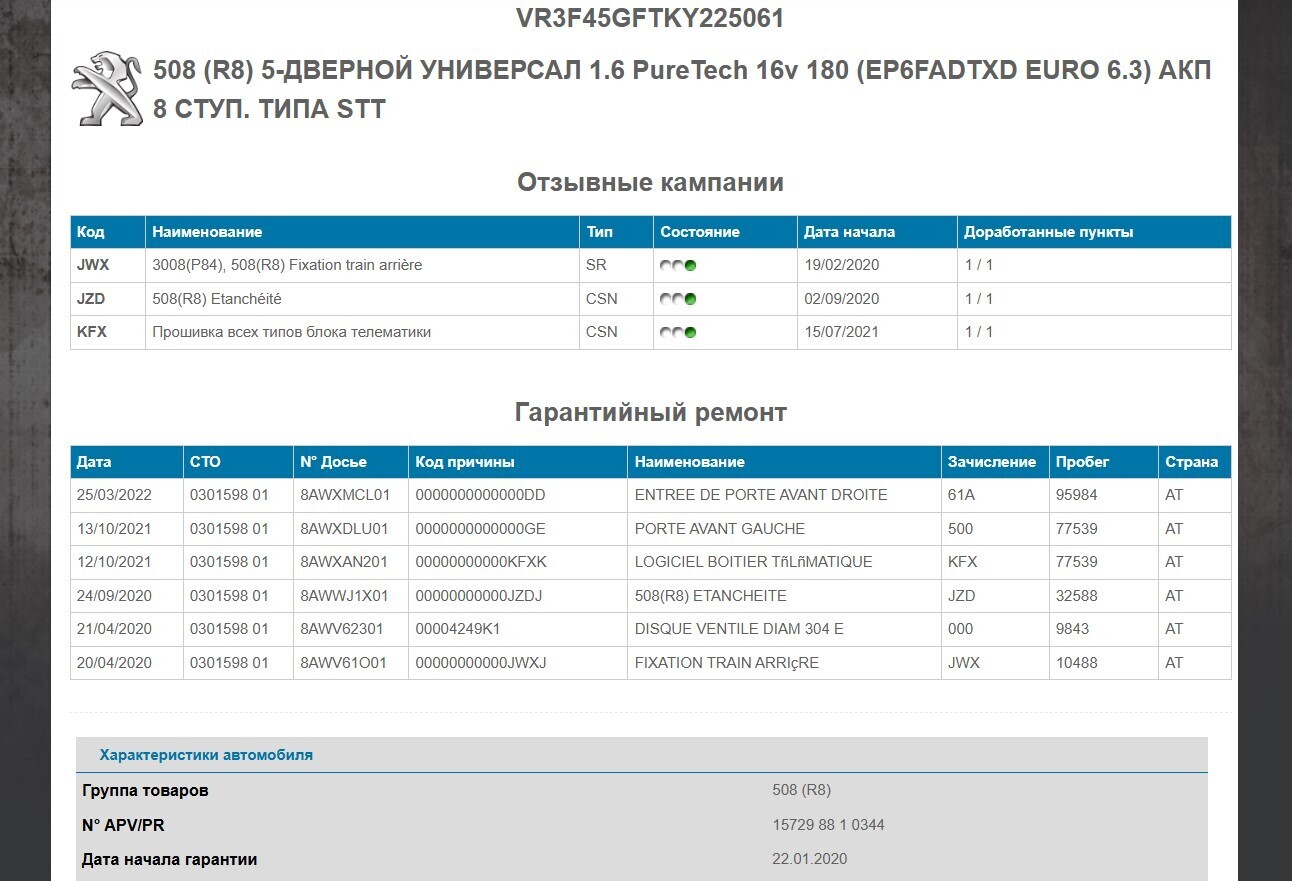Click cause code 0000000000000DD
Image resolution: width=1292 pixels, height=881 pixels.
[x=480, y=495]
